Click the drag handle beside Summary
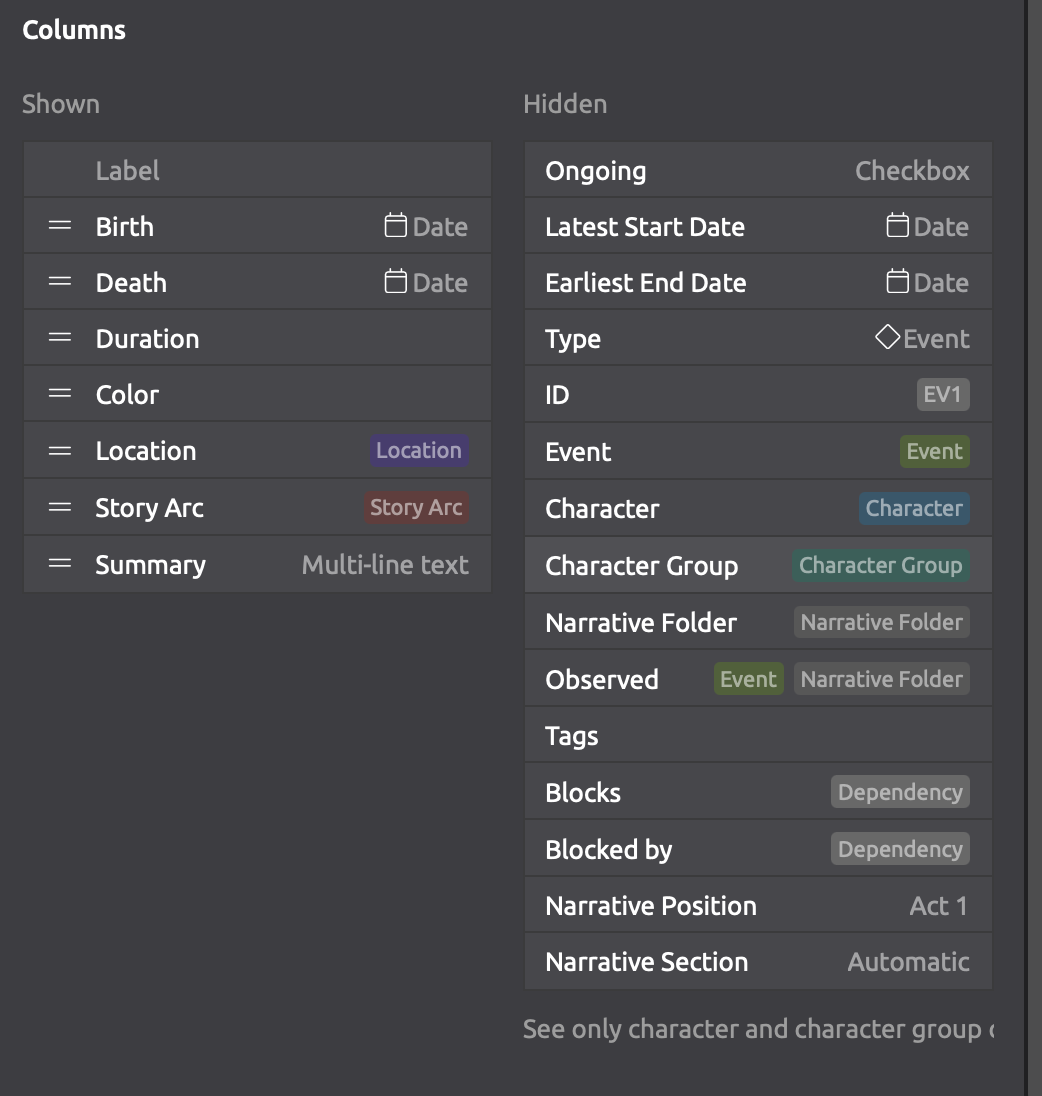The image size is (1042, 1096). 60,564
